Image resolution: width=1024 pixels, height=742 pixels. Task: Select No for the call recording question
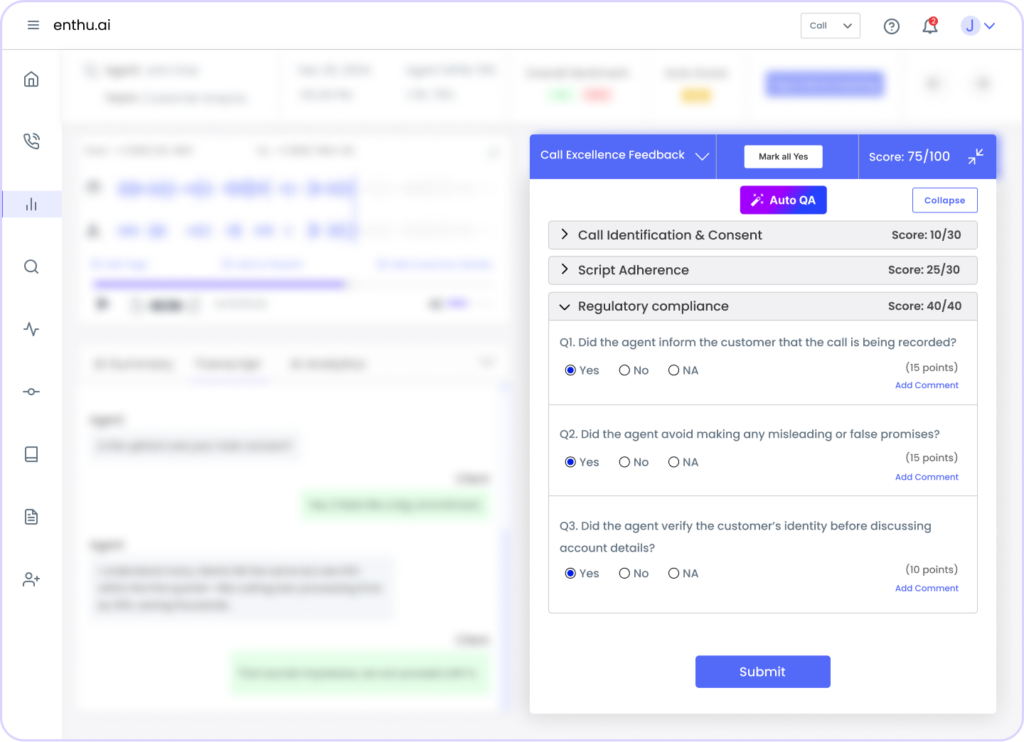pyautogui.click(x=625, y=370)
